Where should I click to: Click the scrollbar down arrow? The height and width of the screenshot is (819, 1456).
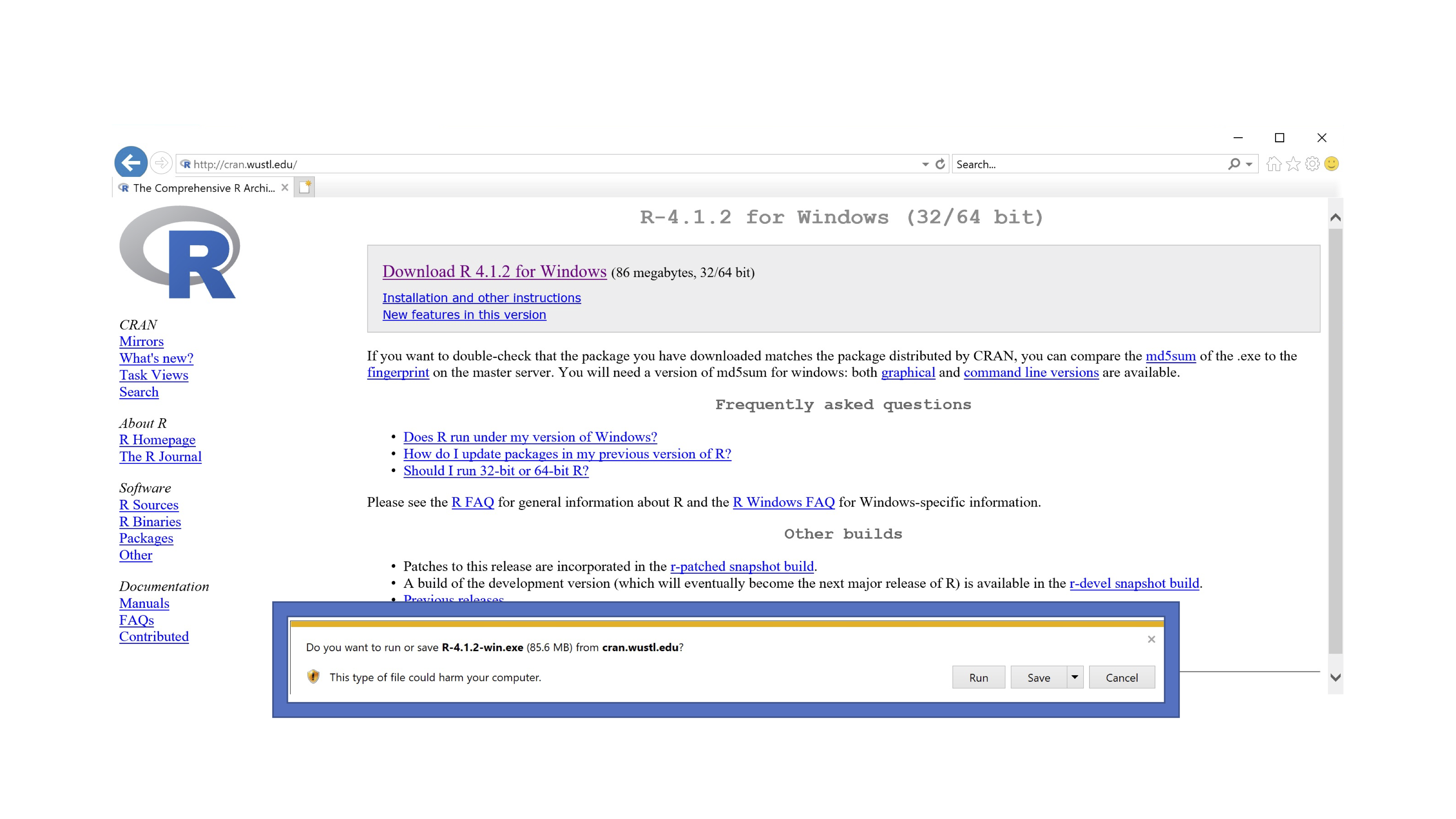click(1335, 677)
